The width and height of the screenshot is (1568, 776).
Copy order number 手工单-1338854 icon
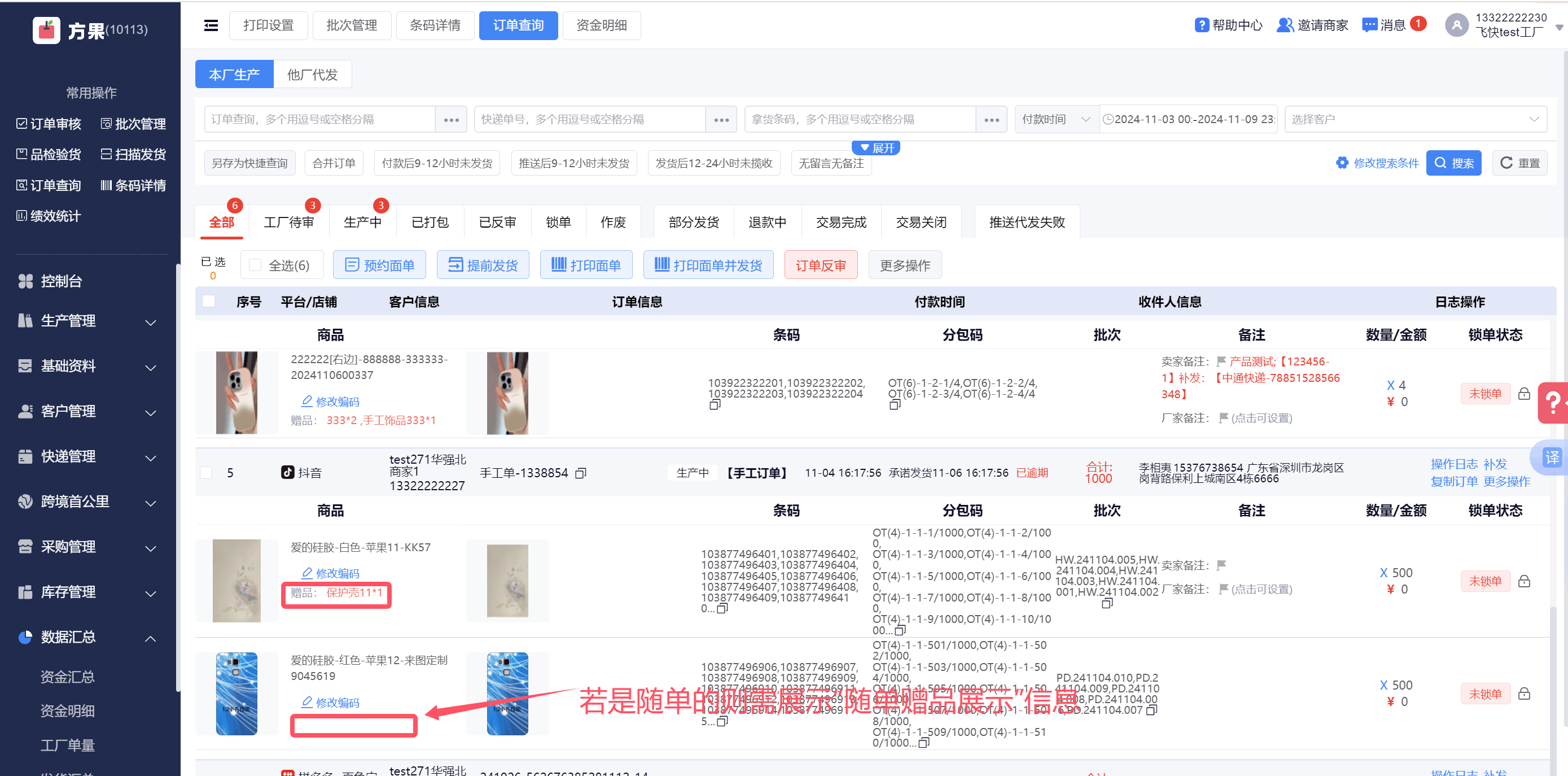(581, 473)
